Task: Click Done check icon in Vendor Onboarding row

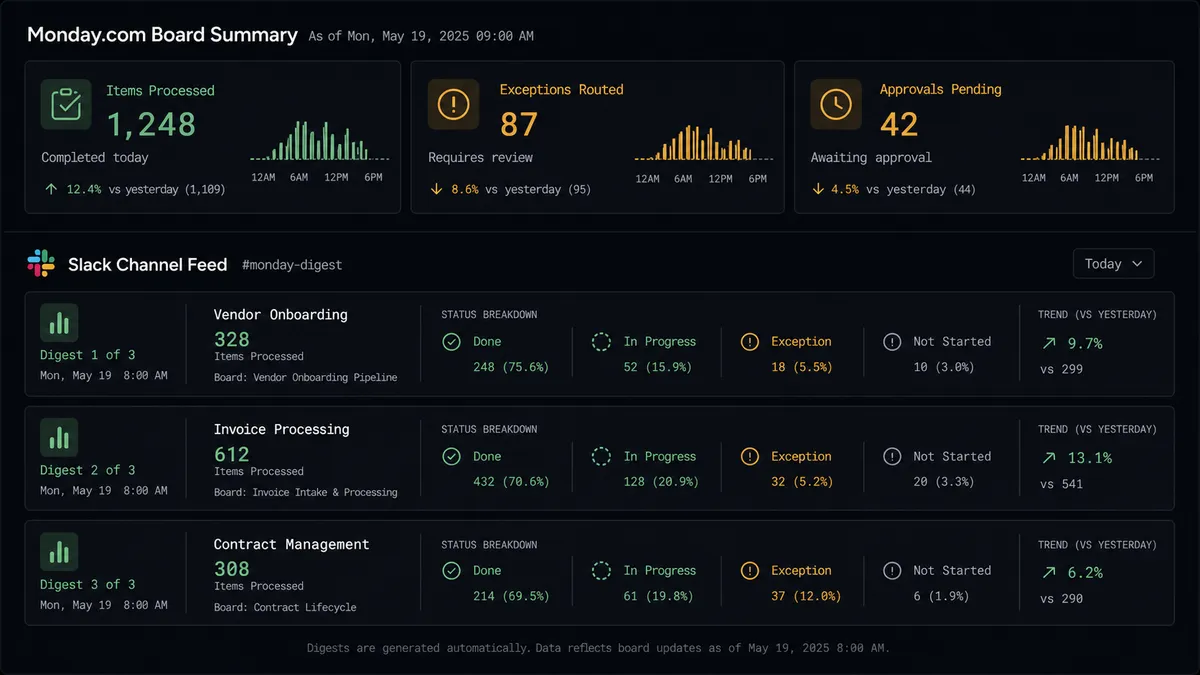Action: (x=451, y=342)
